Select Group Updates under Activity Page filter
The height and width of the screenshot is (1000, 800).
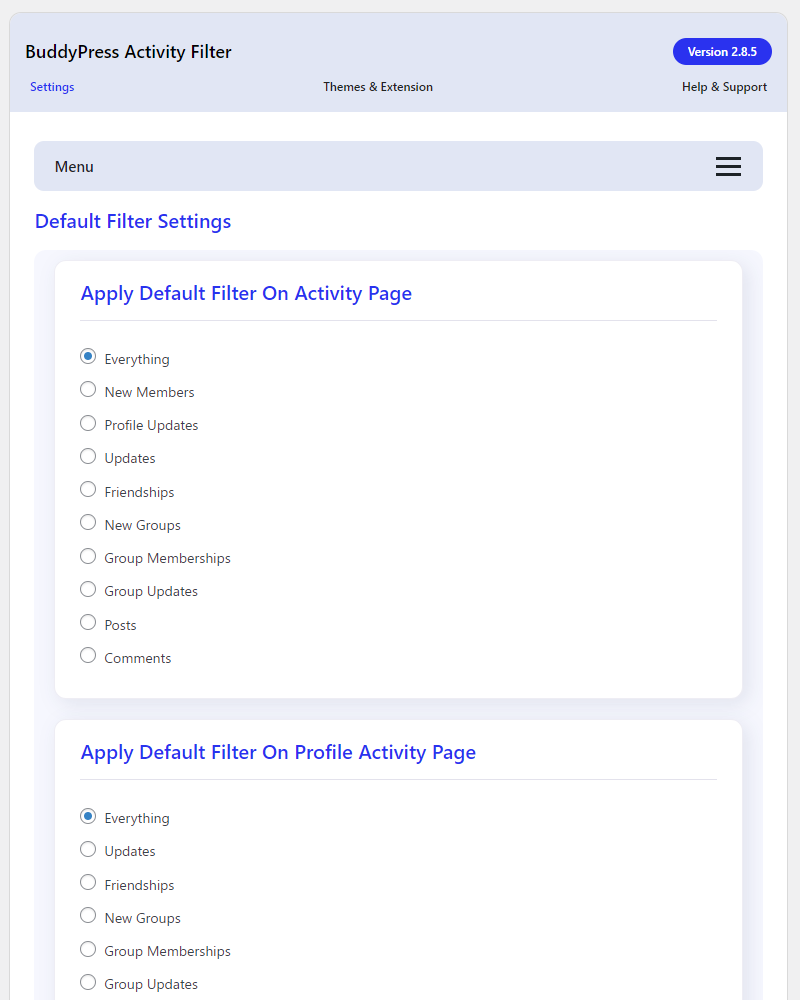click(x=88, y=589)
